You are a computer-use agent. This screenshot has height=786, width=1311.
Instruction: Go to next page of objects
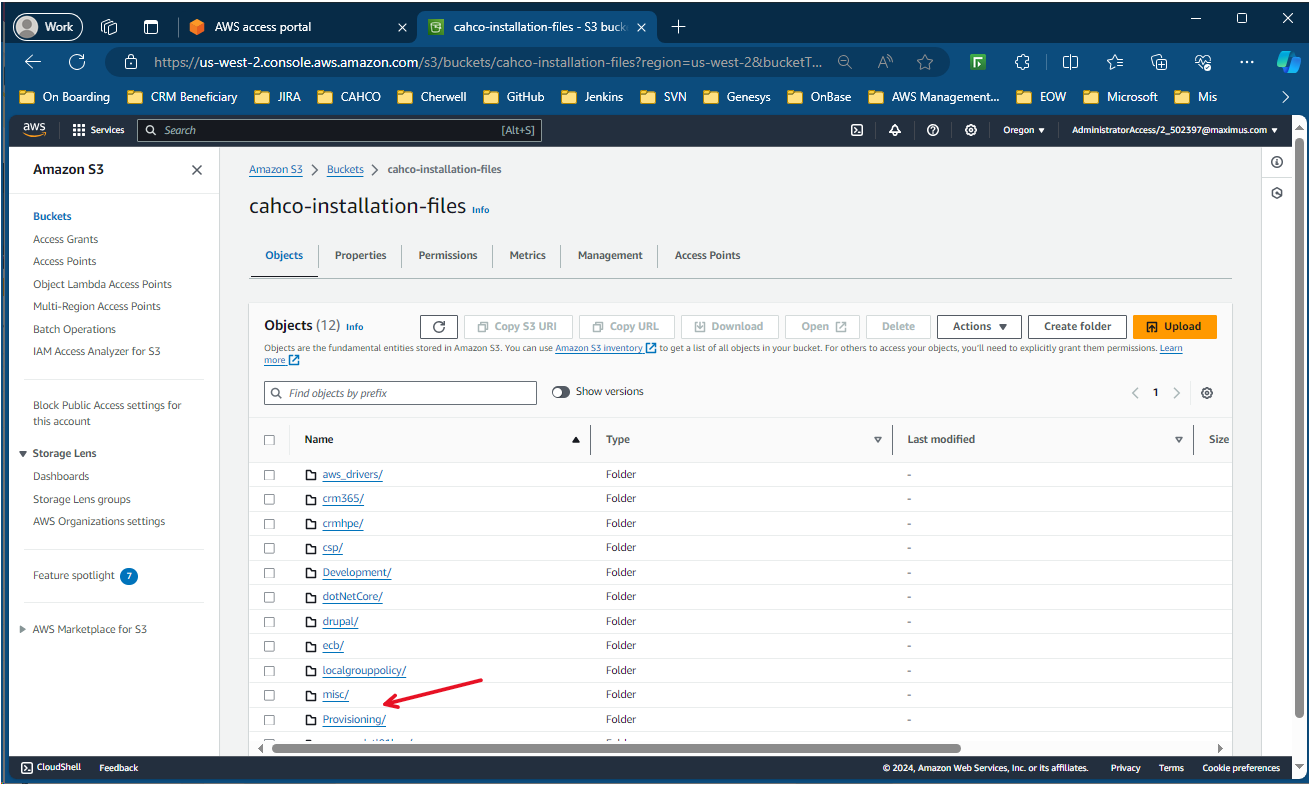[1177, 393]
